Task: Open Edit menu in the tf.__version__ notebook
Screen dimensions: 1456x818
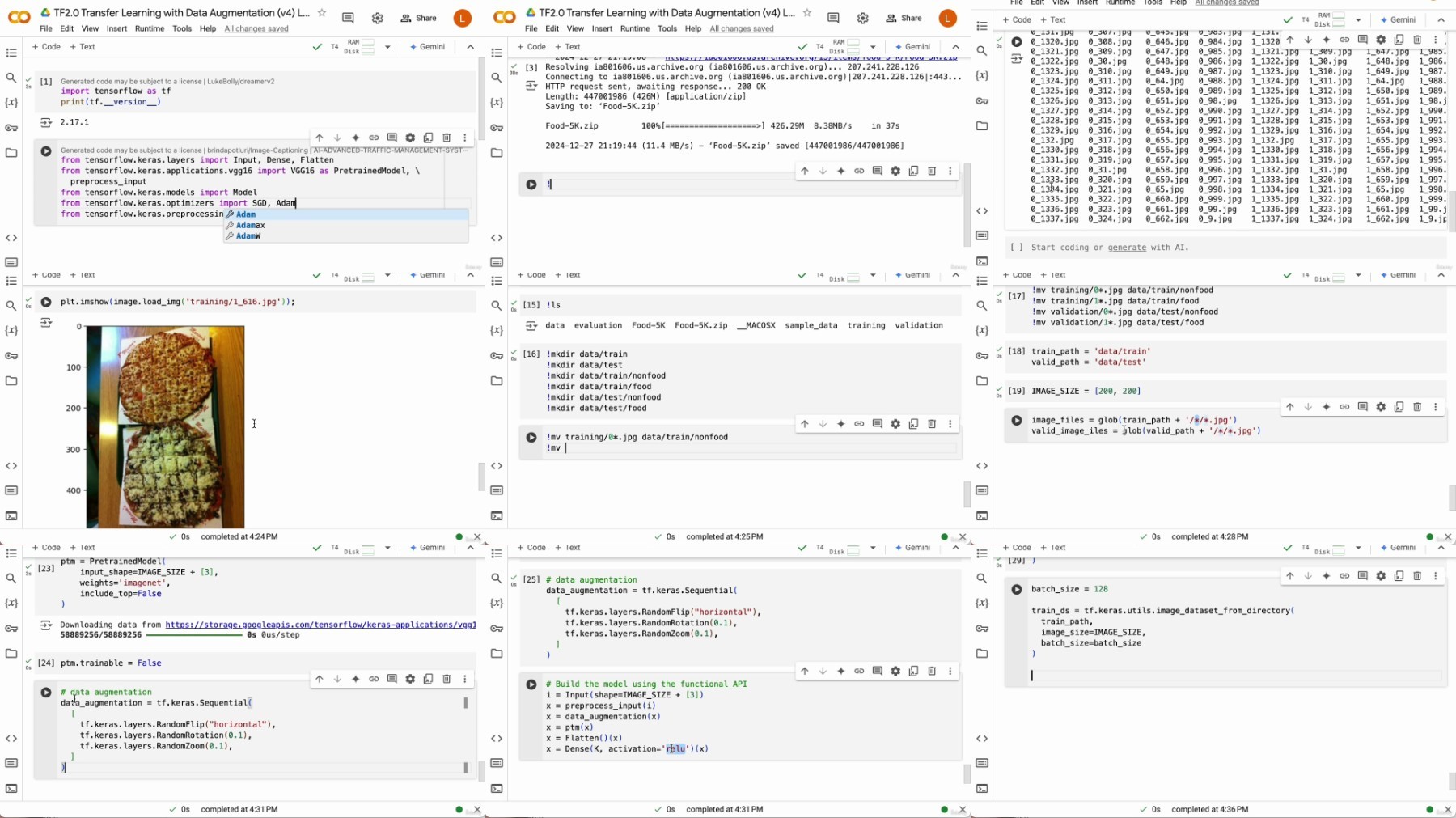Action: click(67, 28)
